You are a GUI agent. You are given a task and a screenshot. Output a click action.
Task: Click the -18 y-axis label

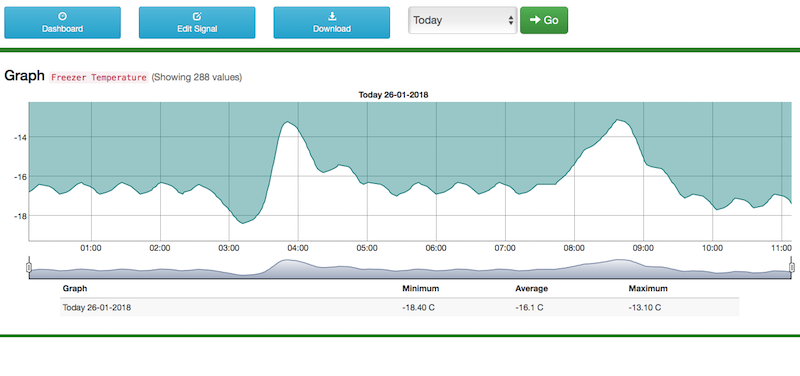(20, 216)
